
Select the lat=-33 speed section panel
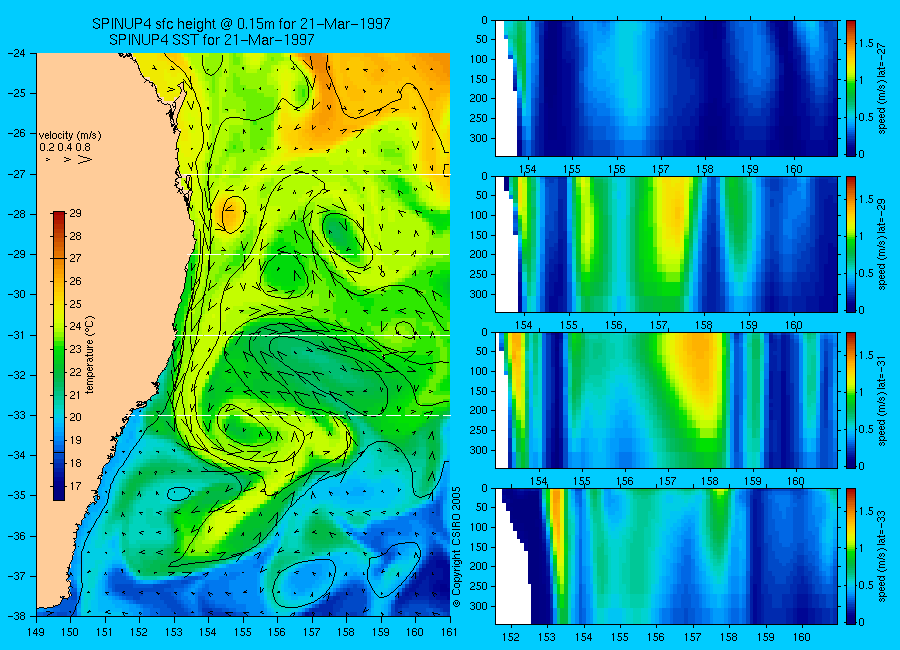pyautogui.click(x=666, y=556)
